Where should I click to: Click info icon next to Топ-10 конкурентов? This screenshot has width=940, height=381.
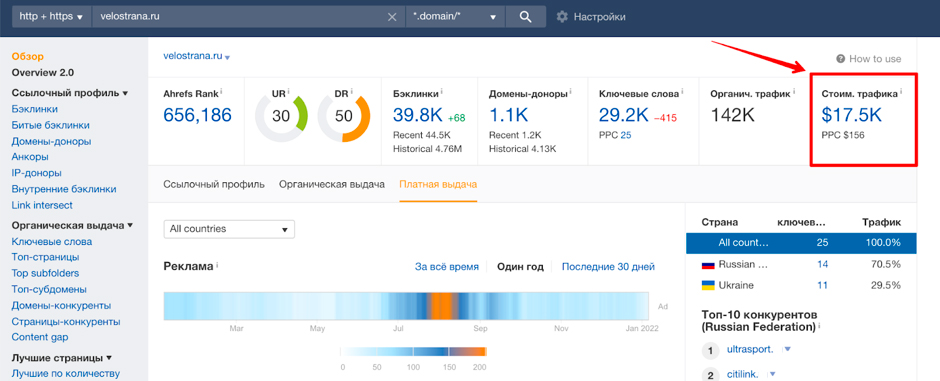[x=820, y=326]
